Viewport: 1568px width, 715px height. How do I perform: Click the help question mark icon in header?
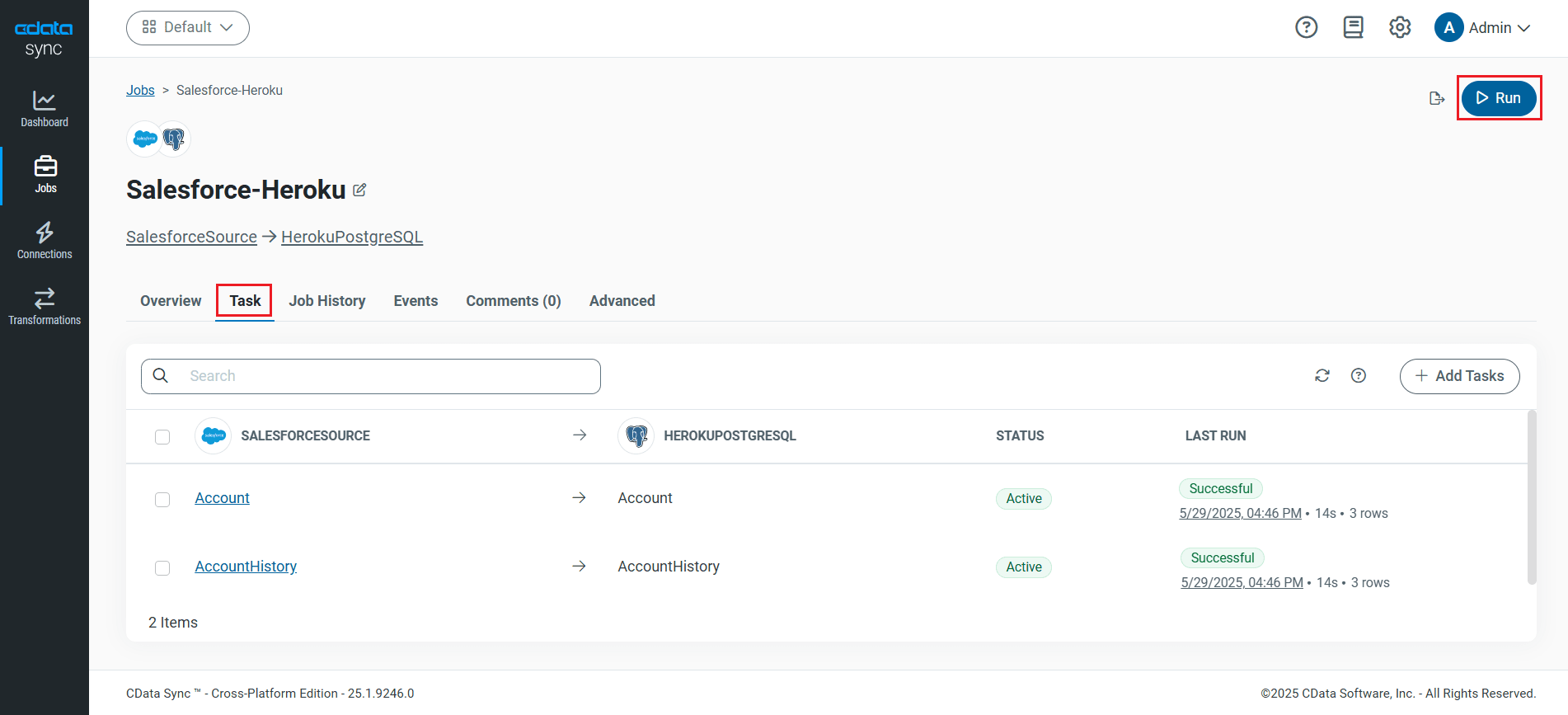(x=1306, y=28)
